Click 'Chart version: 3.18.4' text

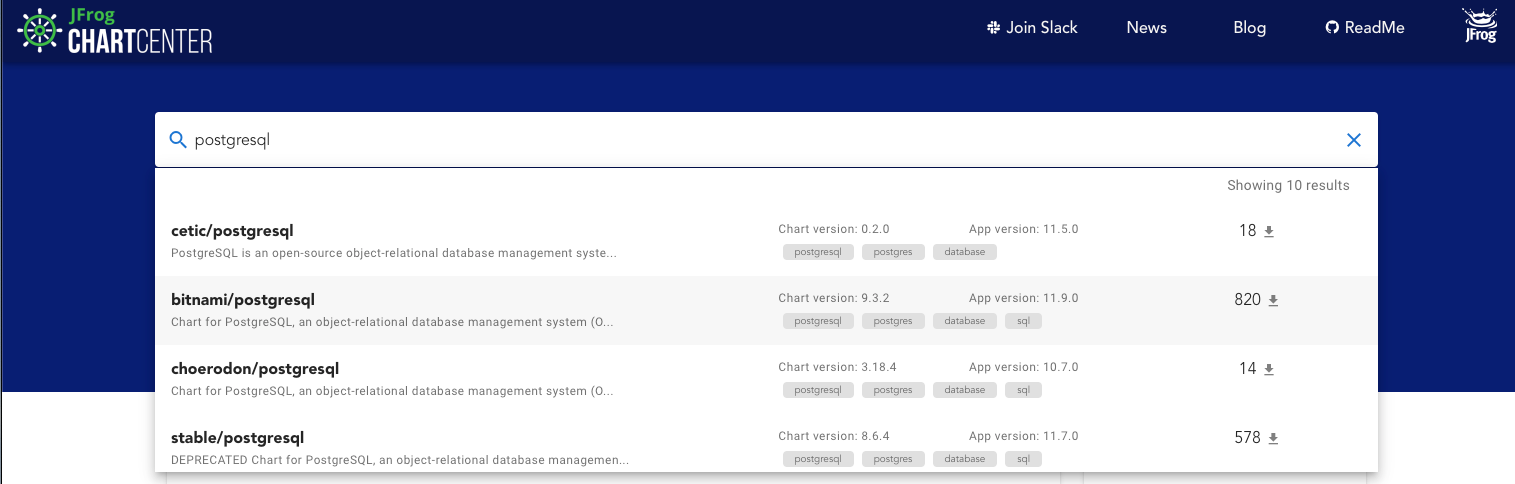pos(837,367)
